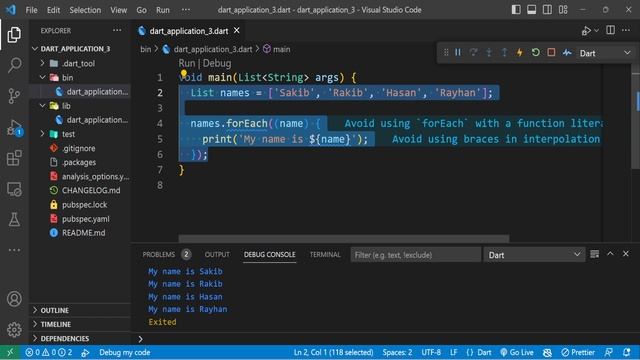Click the lightbulb code action icon
The height and width of the screenshot is (360, 640).
184,74
